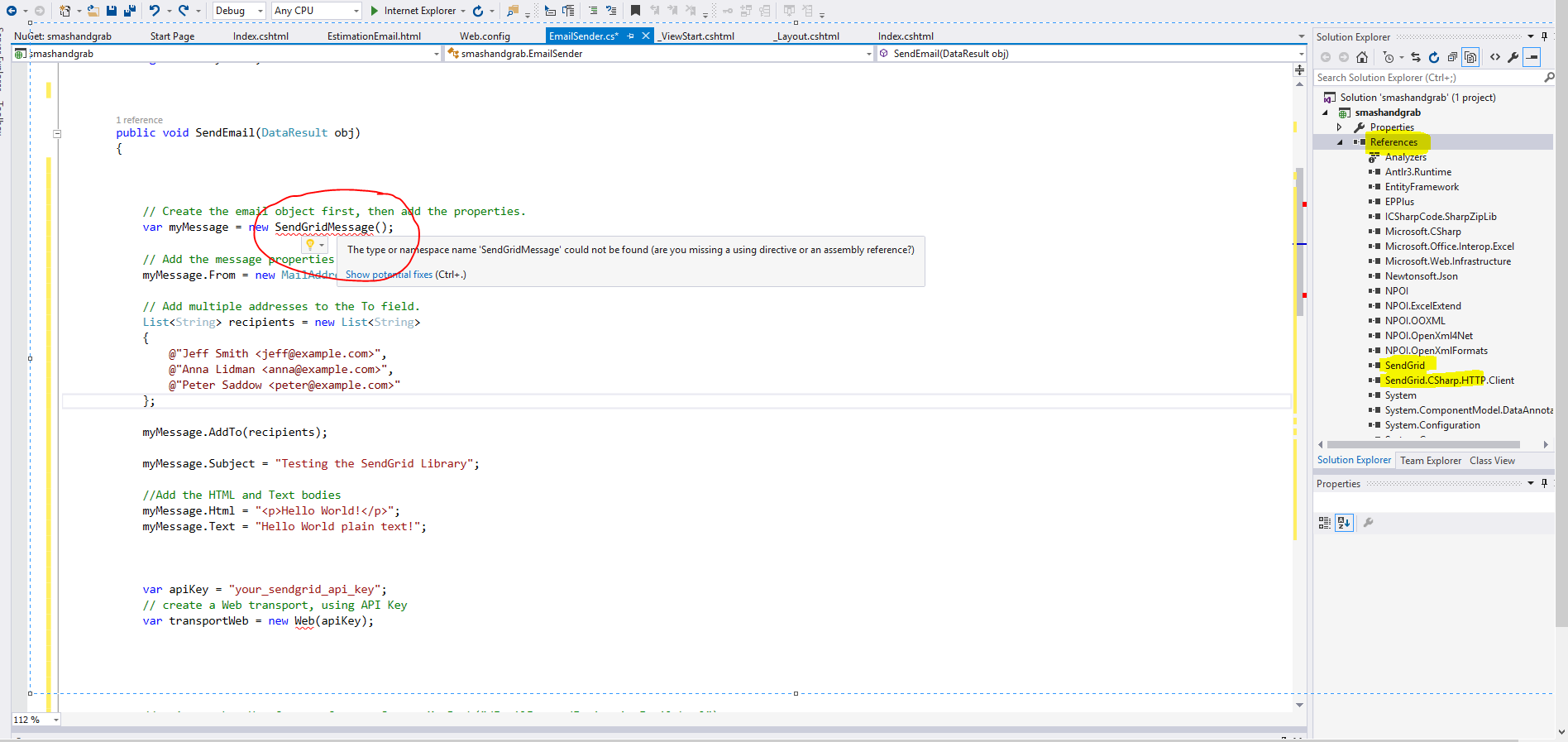Collapse the SendEmail method outline
This screenshot has height=742, width=1568.
point(57,133)
